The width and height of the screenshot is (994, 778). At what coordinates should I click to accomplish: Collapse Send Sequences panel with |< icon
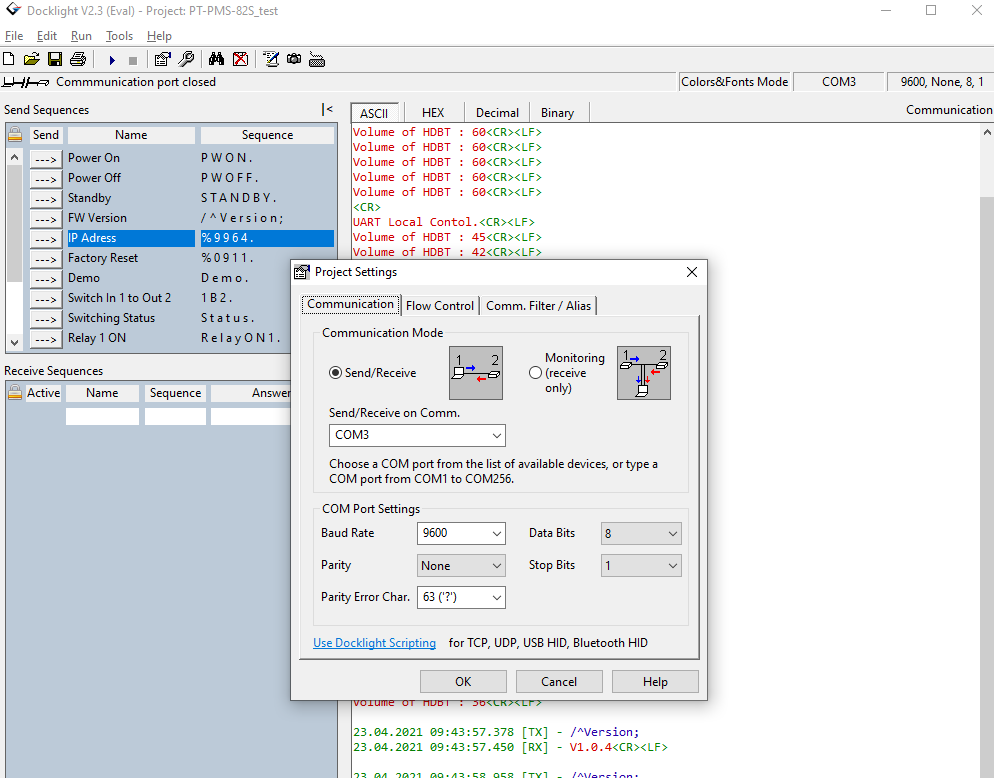point(327,110)
